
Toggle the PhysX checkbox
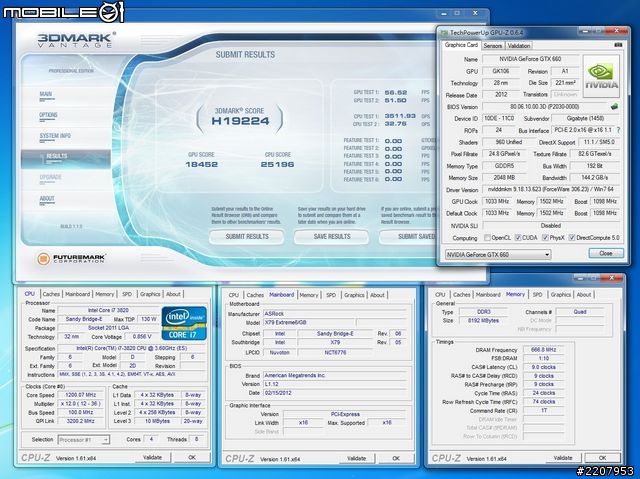[545, 237]
